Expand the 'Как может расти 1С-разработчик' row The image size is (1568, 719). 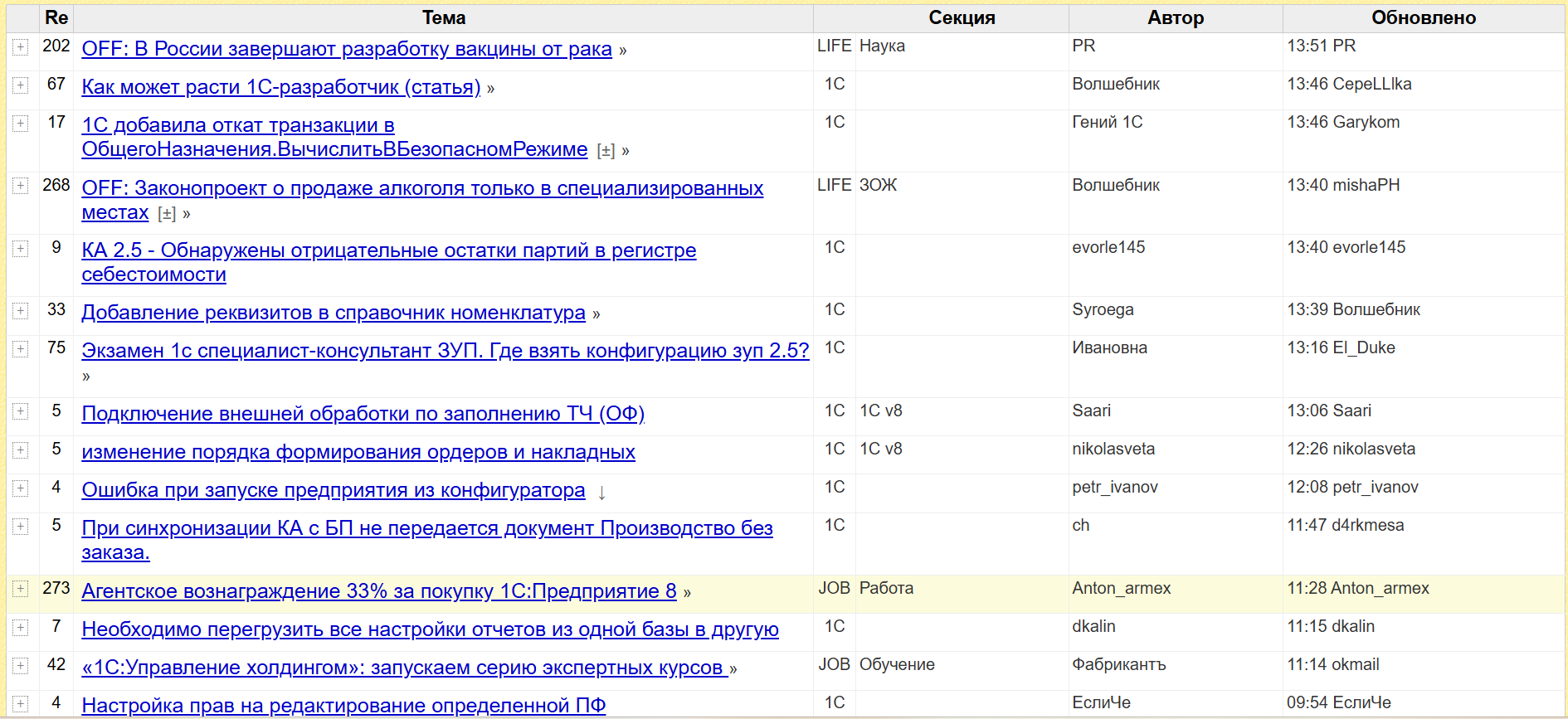coord(21,85)
